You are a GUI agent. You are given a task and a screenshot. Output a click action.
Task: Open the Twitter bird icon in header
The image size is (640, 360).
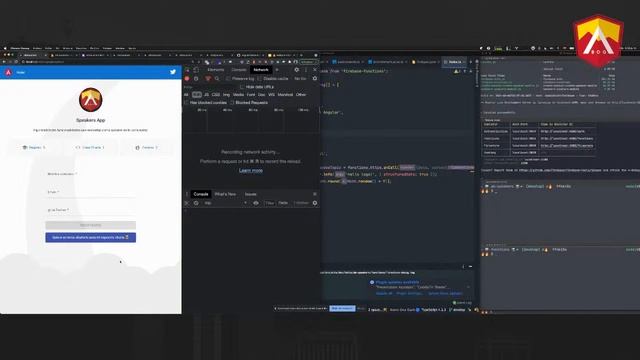(x=173, y=72)
